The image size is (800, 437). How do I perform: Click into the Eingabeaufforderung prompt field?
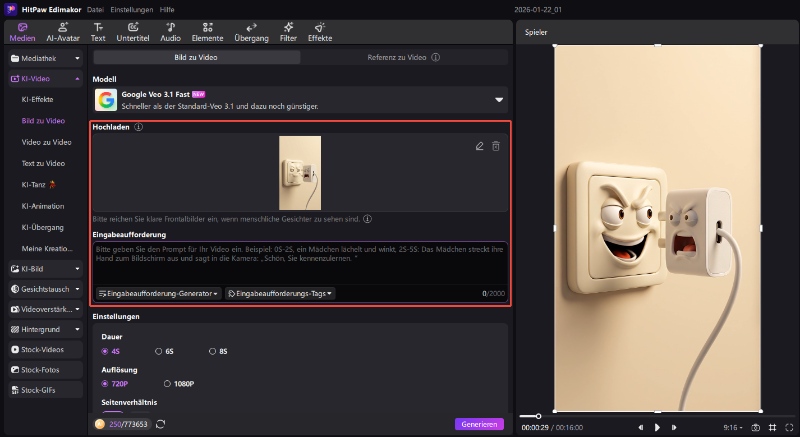[300, 263]
